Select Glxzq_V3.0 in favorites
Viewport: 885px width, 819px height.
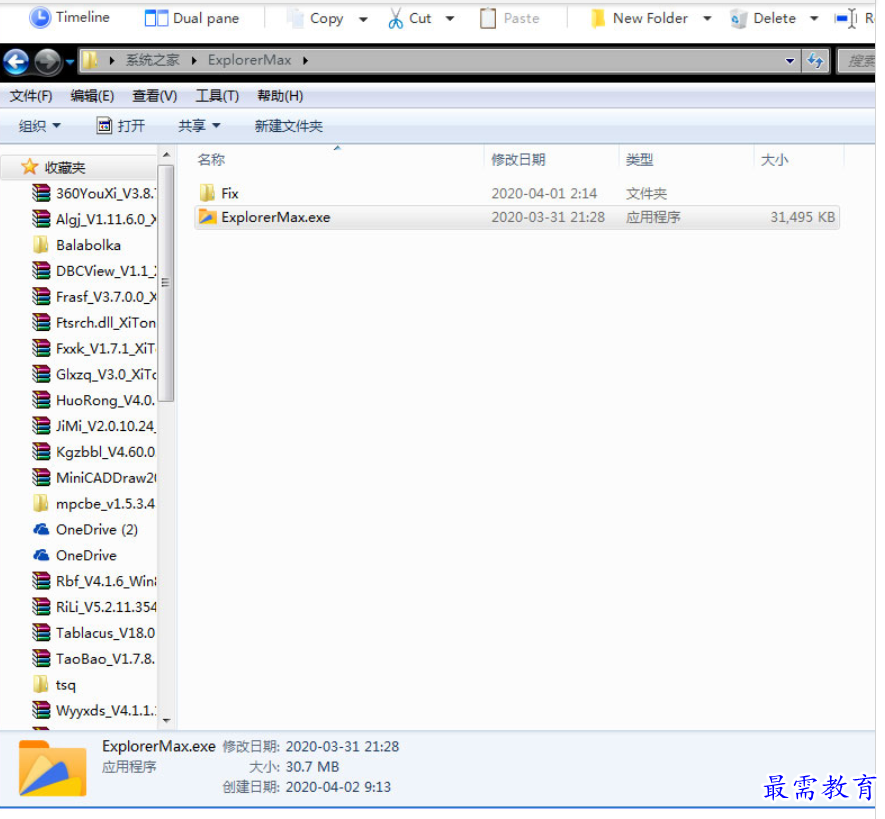pos(94,374)
